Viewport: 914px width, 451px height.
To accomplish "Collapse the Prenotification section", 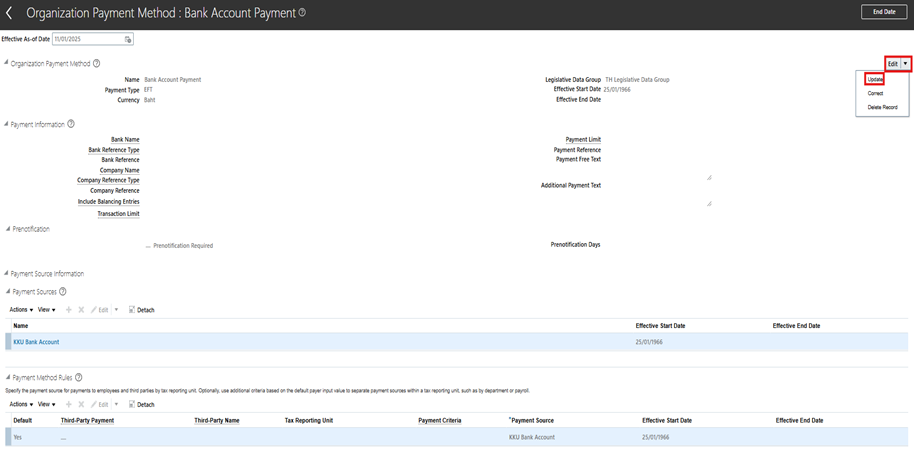I will (x=6, y=229).
